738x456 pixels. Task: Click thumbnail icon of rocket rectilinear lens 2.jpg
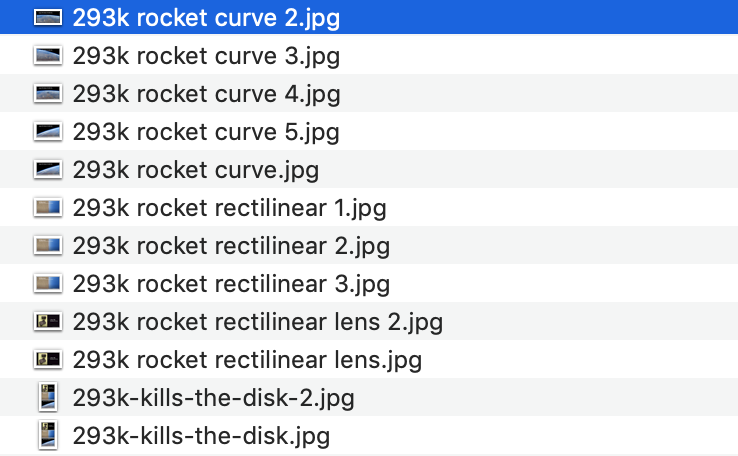[x=48, y=321]
